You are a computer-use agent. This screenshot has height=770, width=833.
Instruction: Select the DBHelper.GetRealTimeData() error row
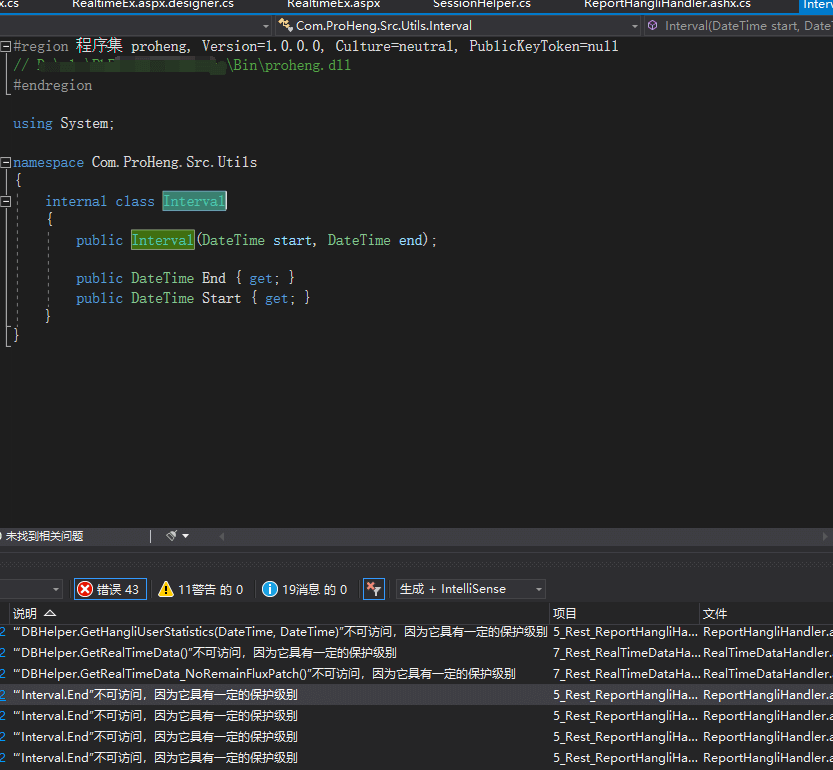205,653
